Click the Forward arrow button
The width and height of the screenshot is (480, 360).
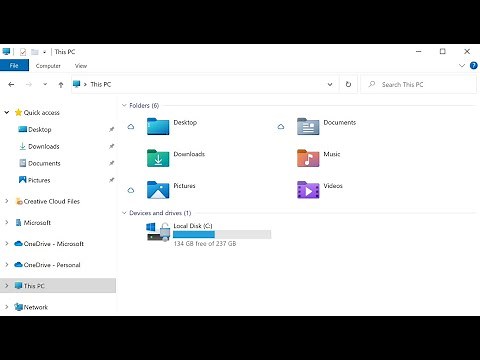coord(29,85)
